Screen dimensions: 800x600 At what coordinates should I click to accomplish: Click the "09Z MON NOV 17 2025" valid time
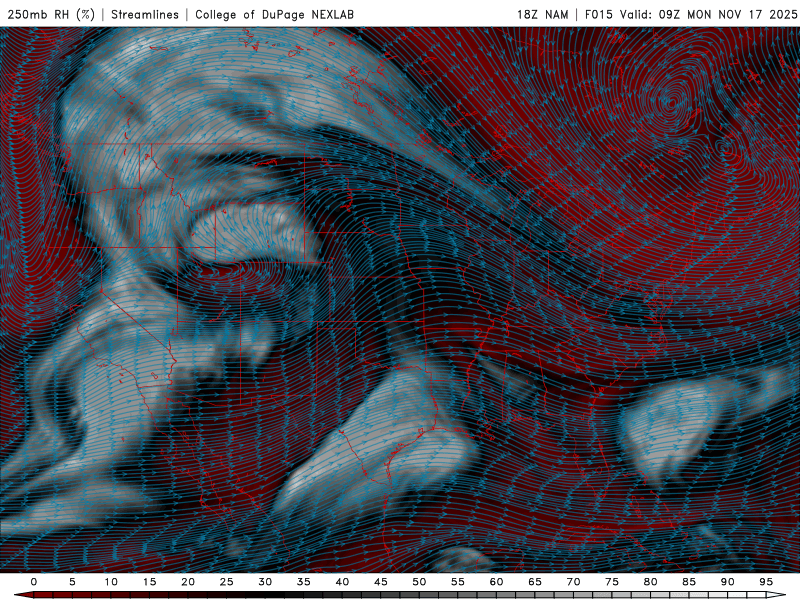coord(728,14)
